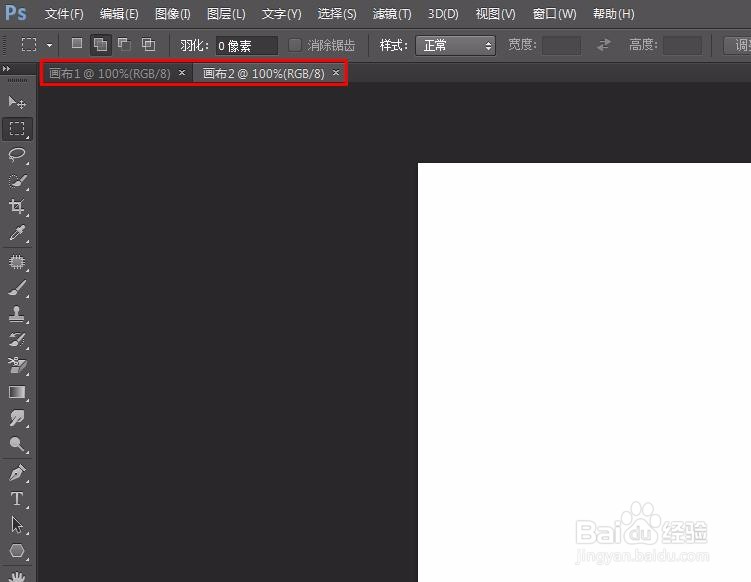Choose Add to Selection mode
This screenshot has width=751, height=582.
pyautogui.click(x=101, y=45)
